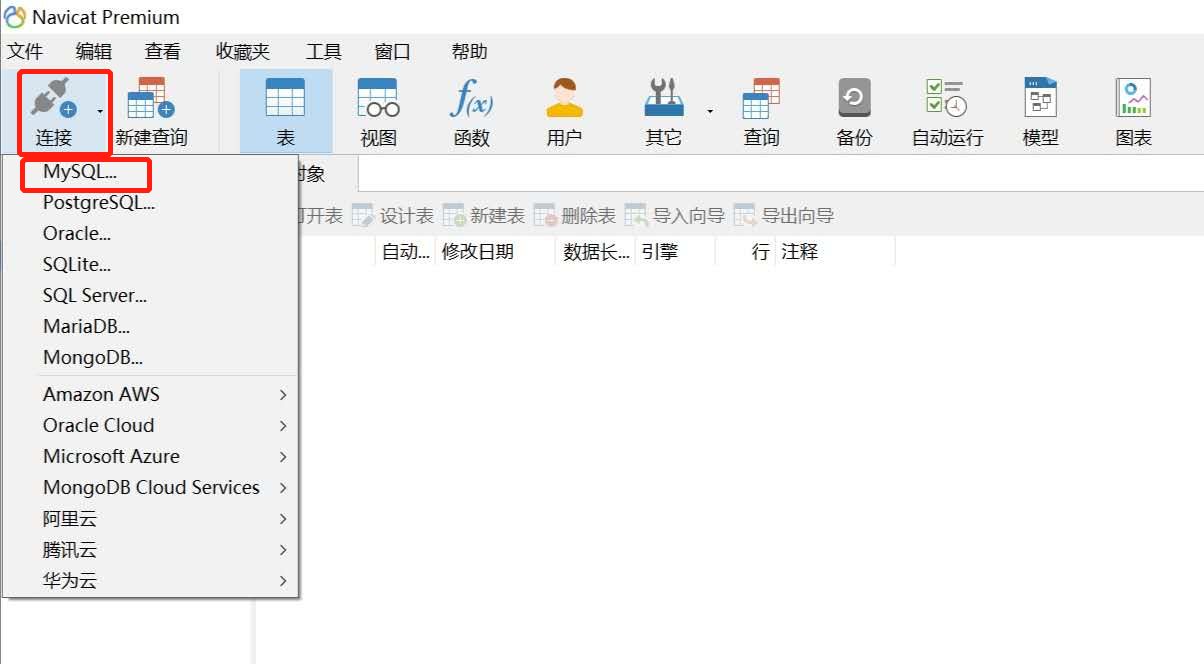The width and height of the screenshot is (1204, 664).
Task: Click the 连接 connection plug icon
Action: click(x=54, y=99)
